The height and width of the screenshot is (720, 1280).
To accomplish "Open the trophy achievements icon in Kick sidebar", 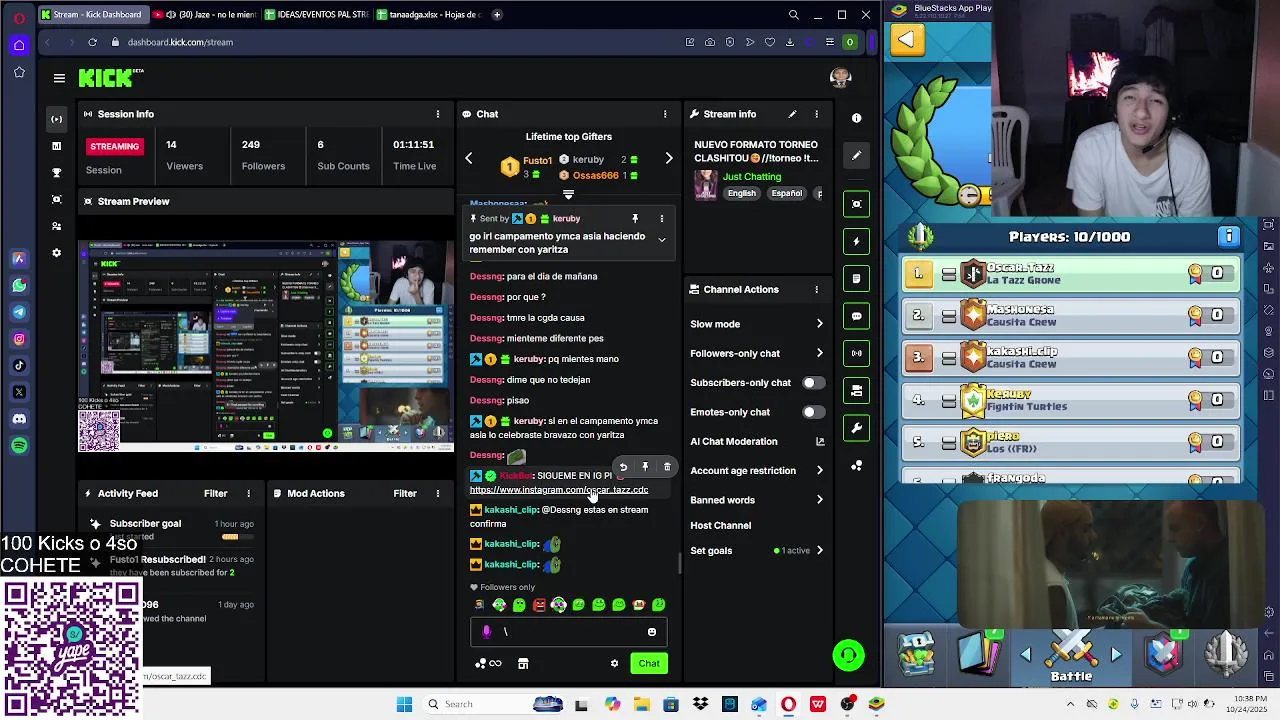I will (x=56, y=173).
